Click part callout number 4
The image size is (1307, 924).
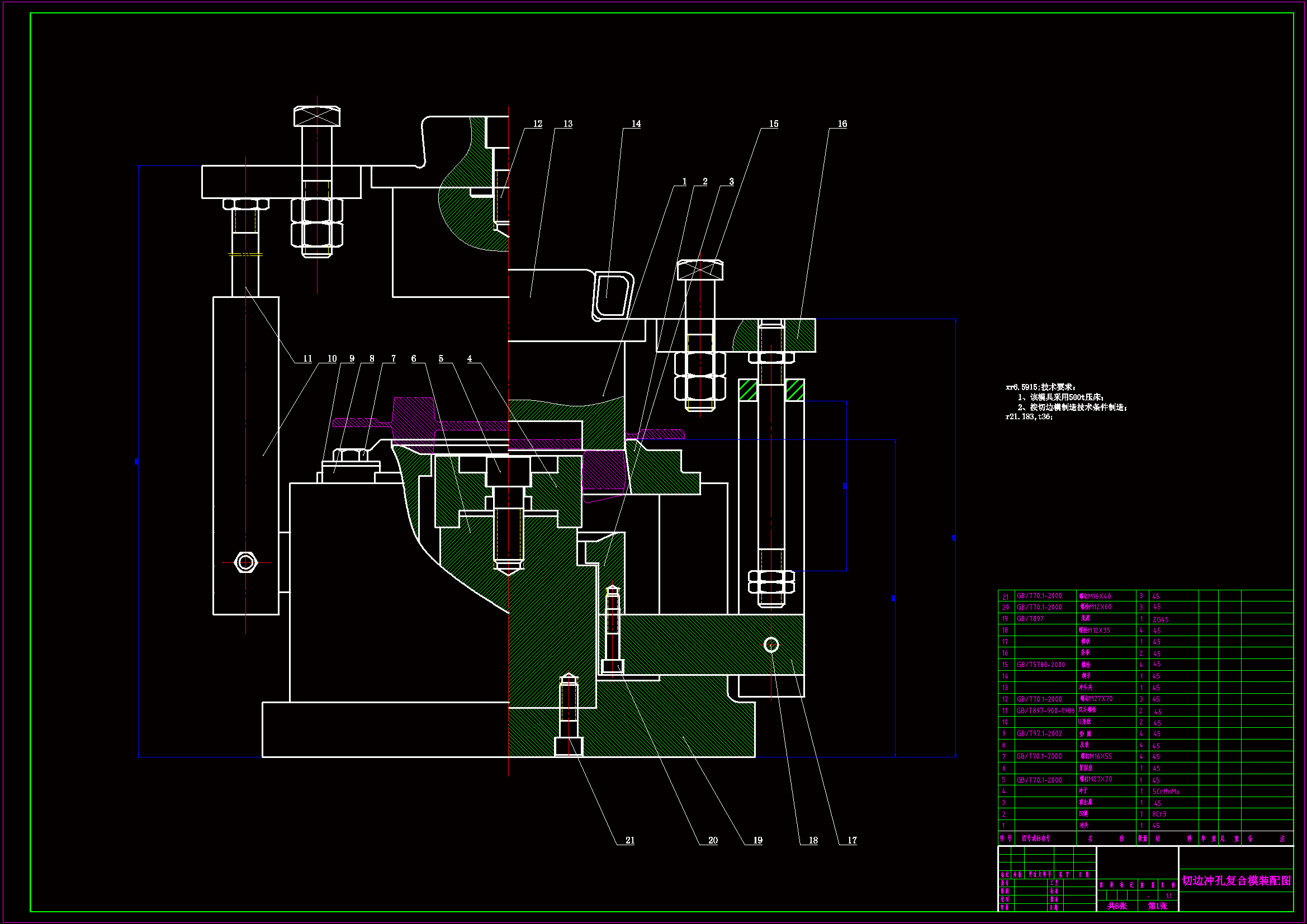tap(469, 359)
